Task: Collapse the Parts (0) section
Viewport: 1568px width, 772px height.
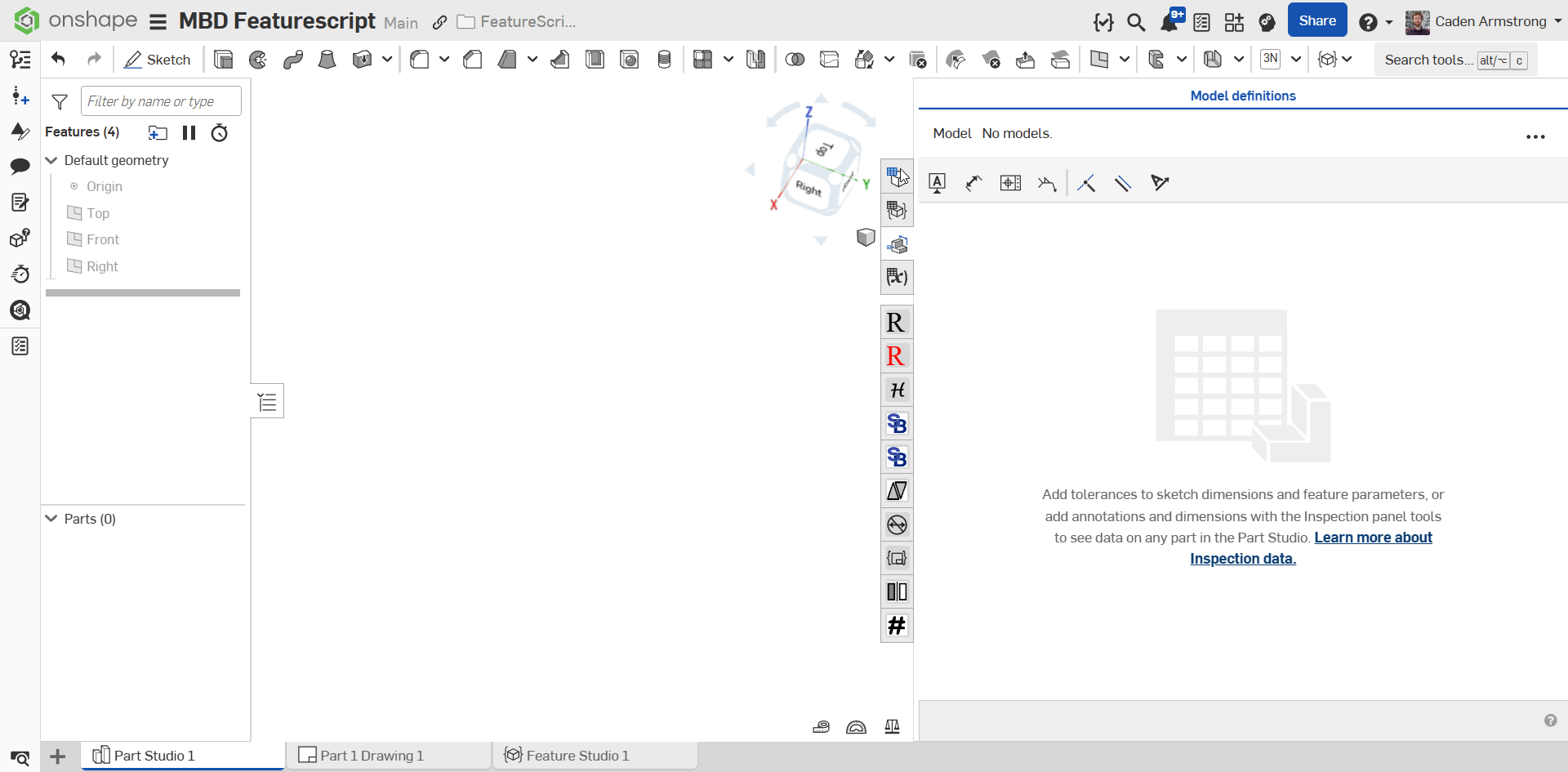Action: coord(51,519)
